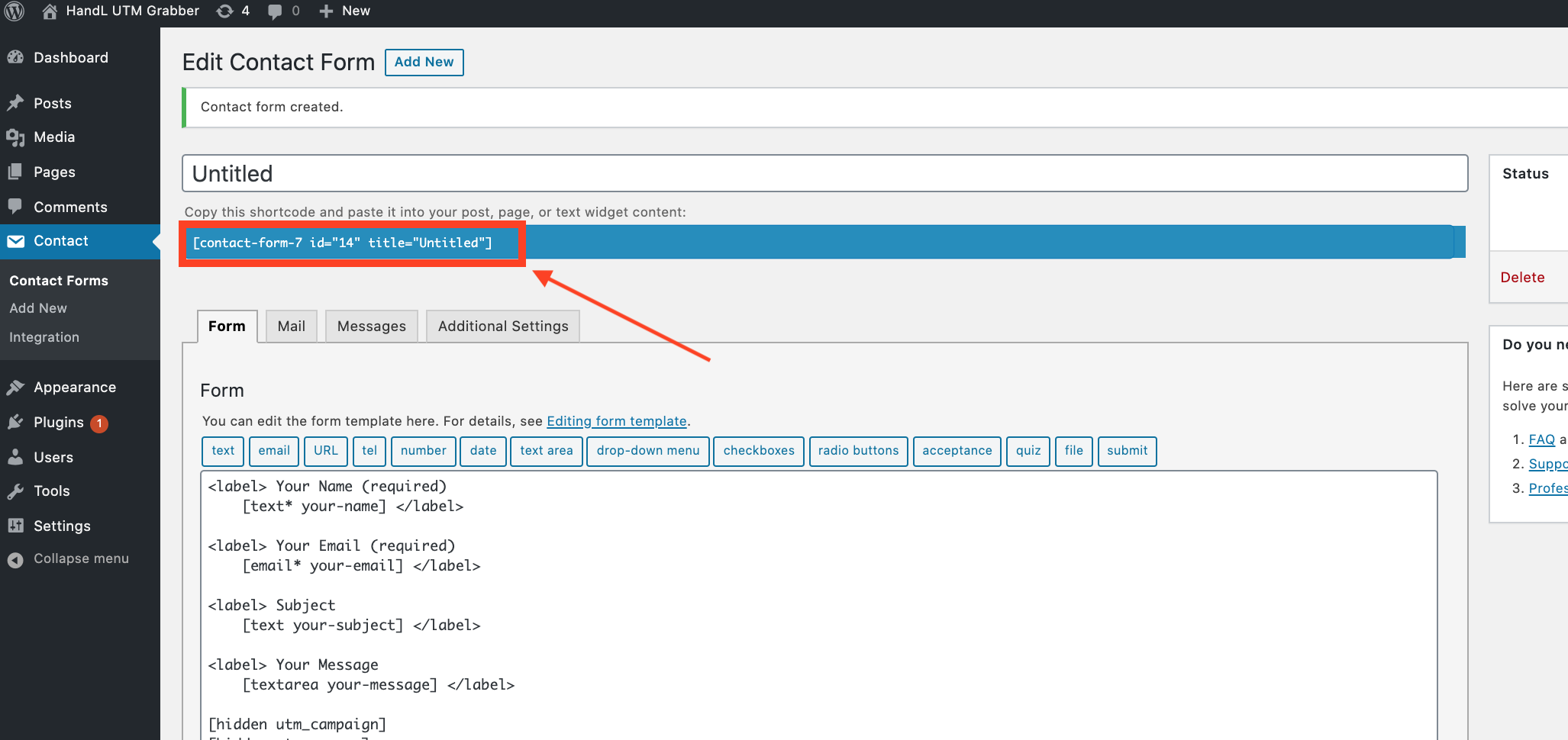Open the site home icon HandL UTM Grabber
1568x740 pixels.
coord(50,11)
